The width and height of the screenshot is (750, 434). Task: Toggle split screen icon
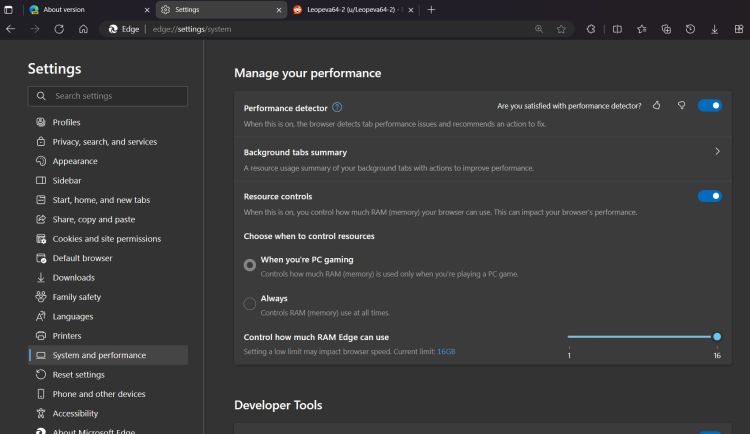coord(617,29)
